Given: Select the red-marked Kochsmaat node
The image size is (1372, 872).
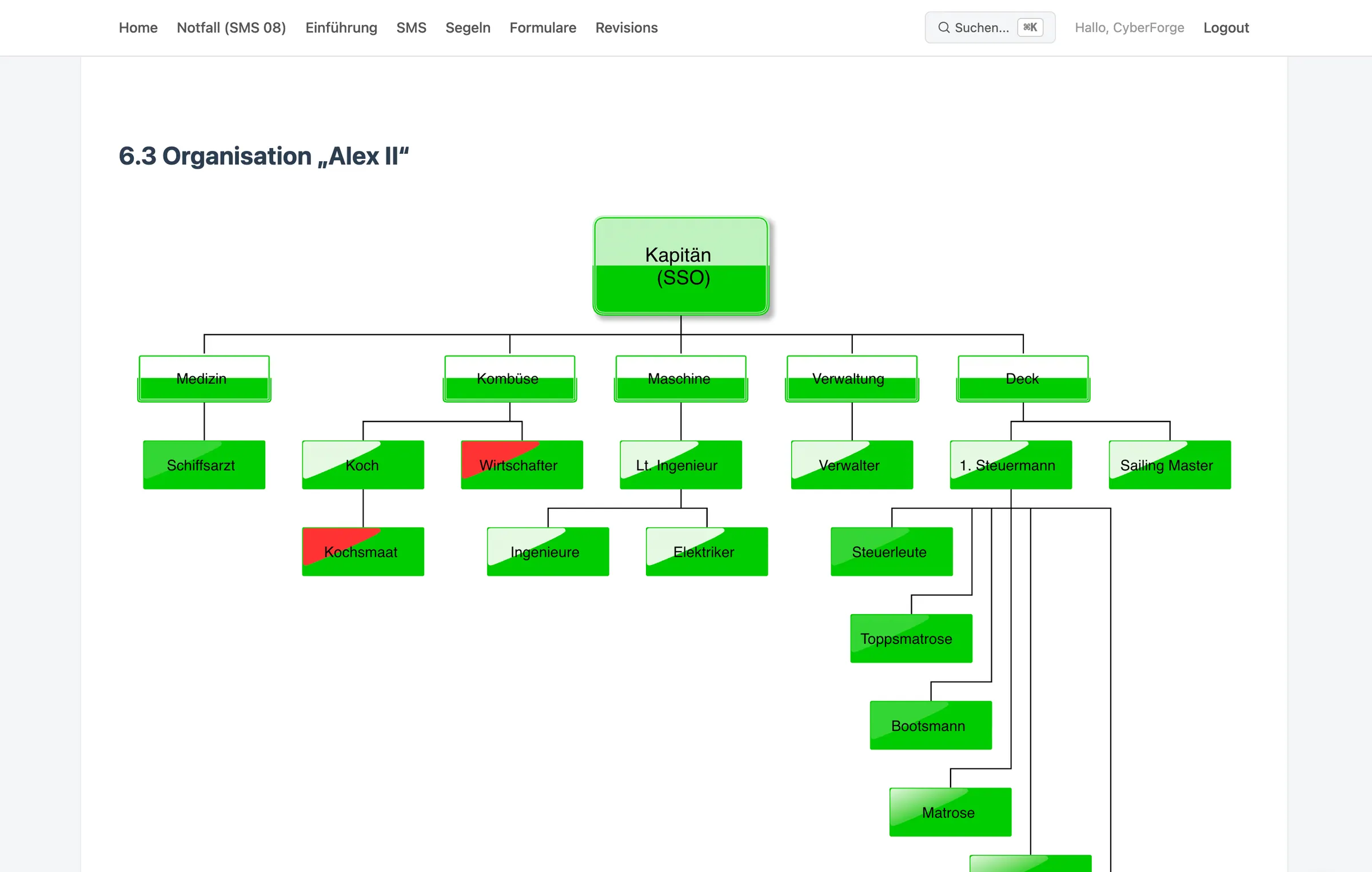Looking at the screenshot, I should tap(363, 552).
